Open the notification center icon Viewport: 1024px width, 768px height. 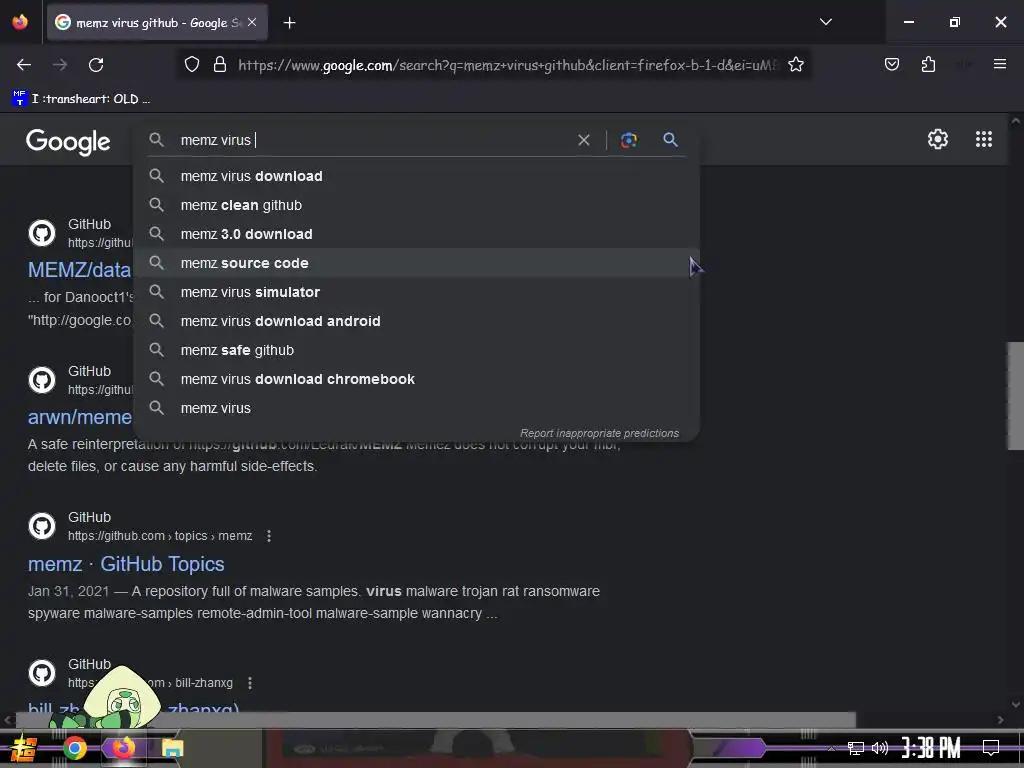(x=991, y=748)
